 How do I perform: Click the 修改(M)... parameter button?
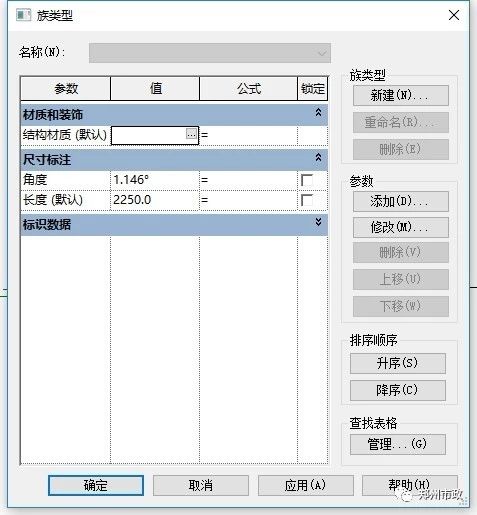click(401, 227)
